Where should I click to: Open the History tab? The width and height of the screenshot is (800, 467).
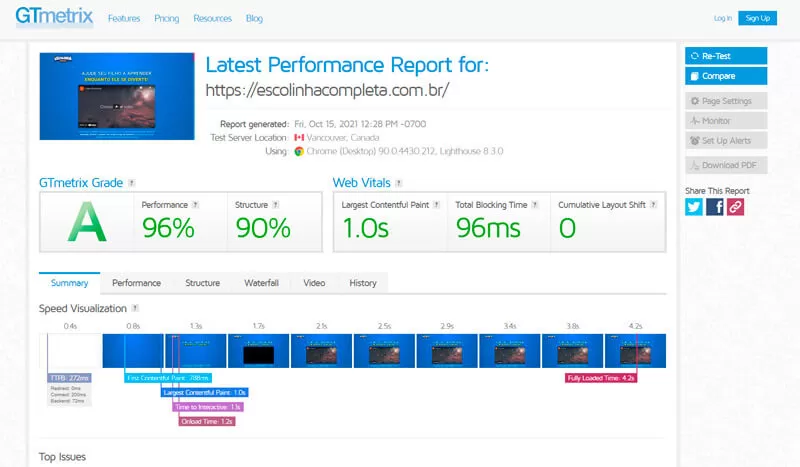[363, 283]
